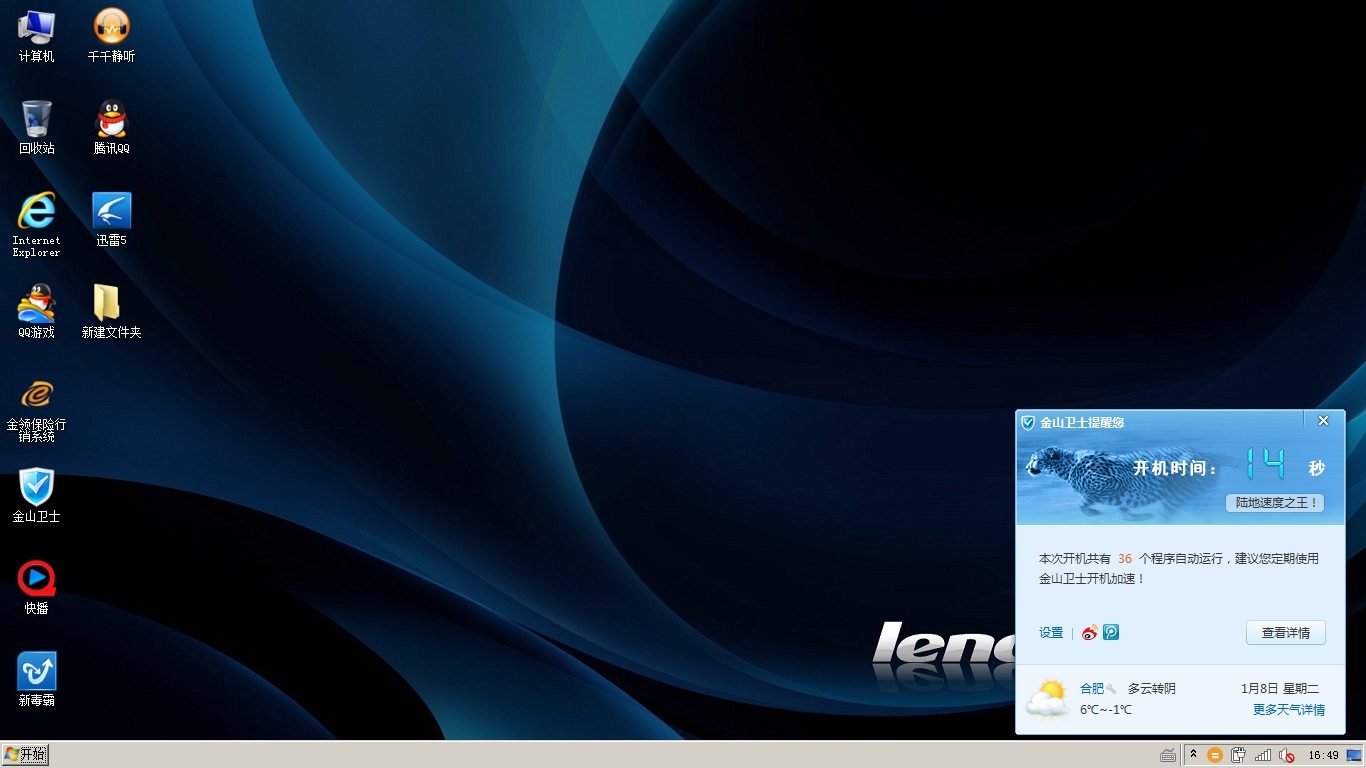1366x768 pixels.
Task: Click the orange circle tray icon
Action: point(1215,755)
